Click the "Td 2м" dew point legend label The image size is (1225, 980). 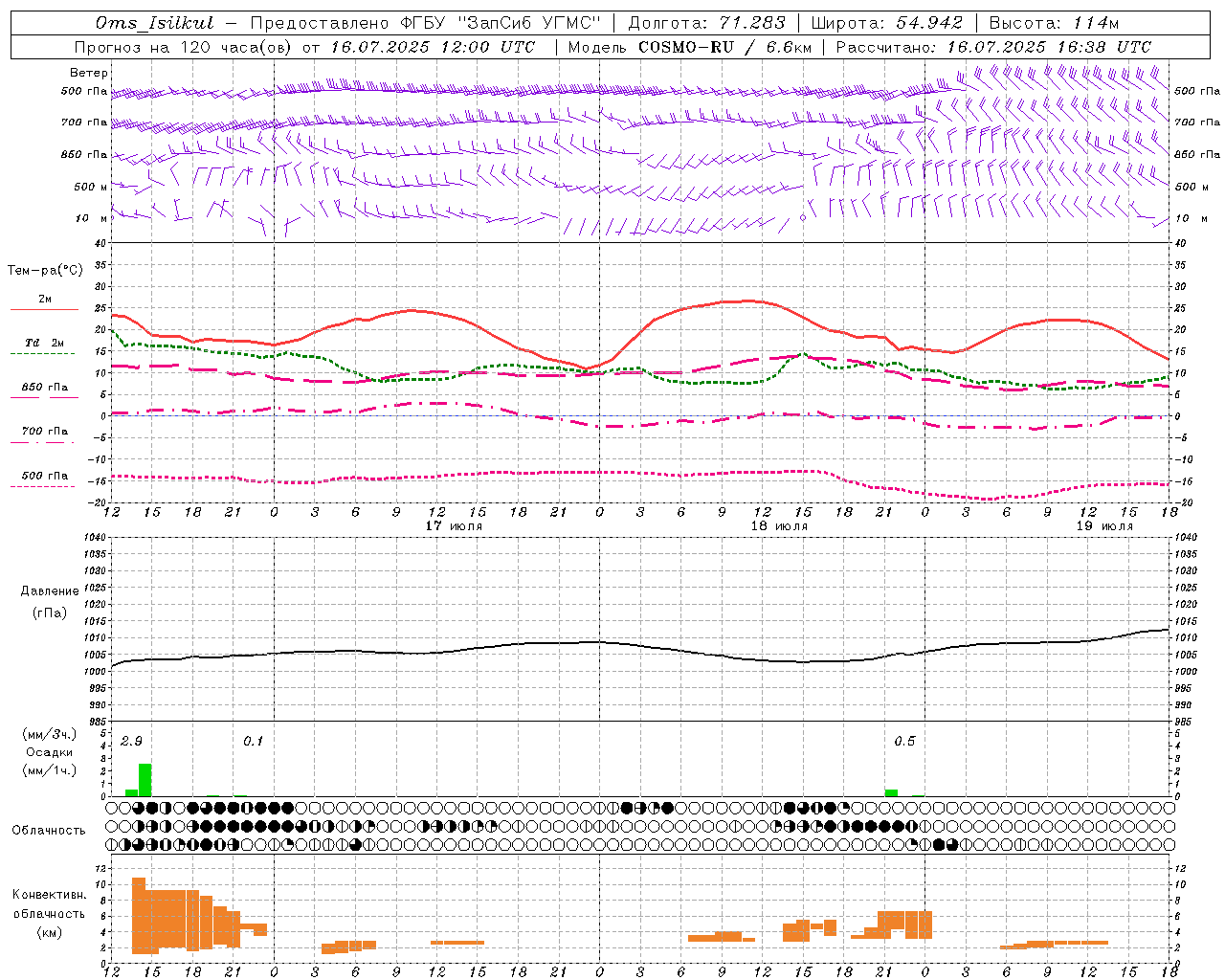(x=44, y=343)
